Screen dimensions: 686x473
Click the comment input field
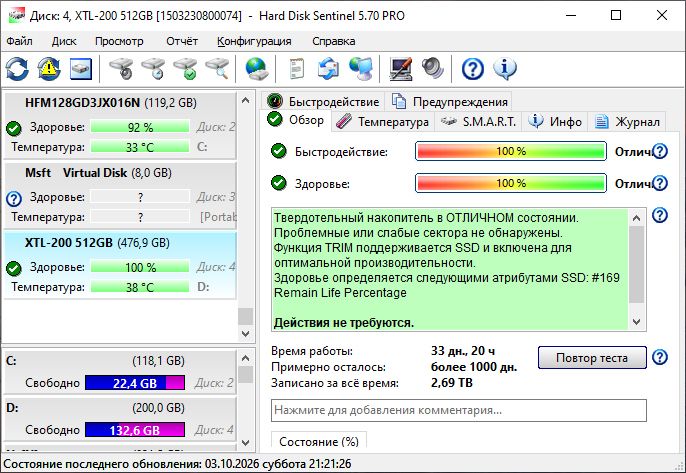point(458,410)
